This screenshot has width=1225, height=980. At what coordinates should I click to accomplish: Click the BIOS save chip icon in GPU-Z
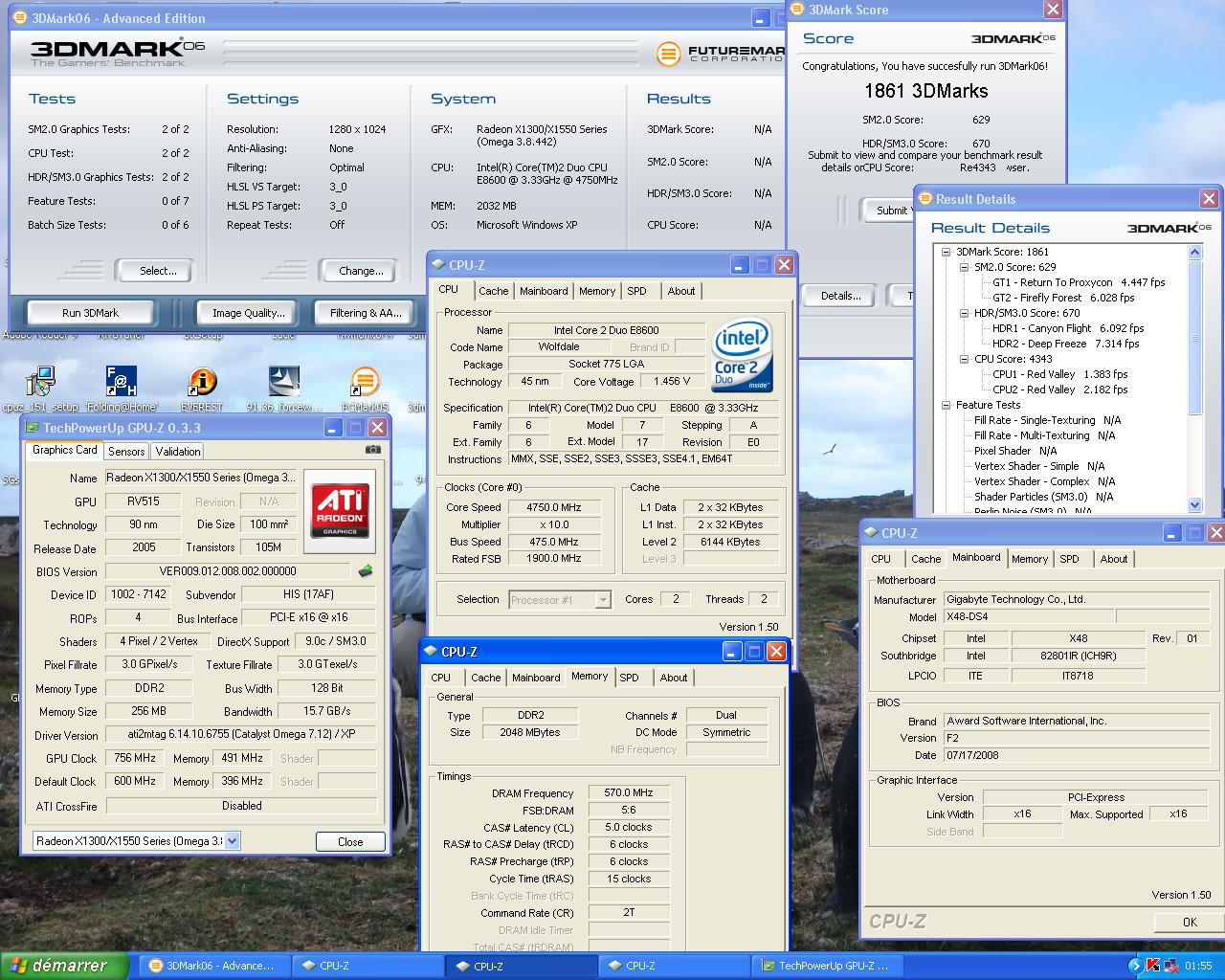coord(366,571)
